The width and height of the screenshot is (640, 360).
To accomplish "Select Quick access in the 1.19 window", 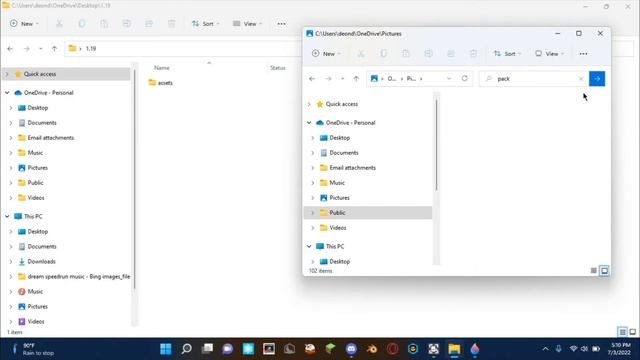I will pos(66,74).
